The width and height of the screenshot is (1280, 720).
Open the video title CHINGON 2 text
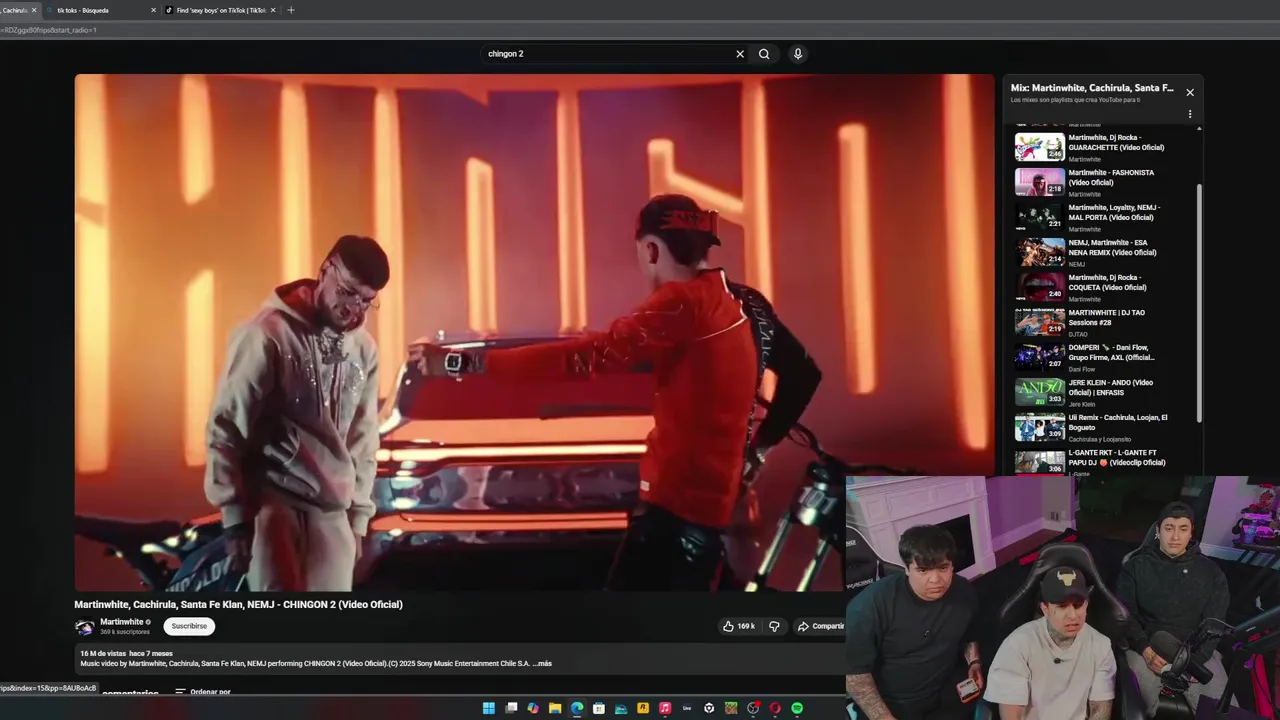coord(238,604)
